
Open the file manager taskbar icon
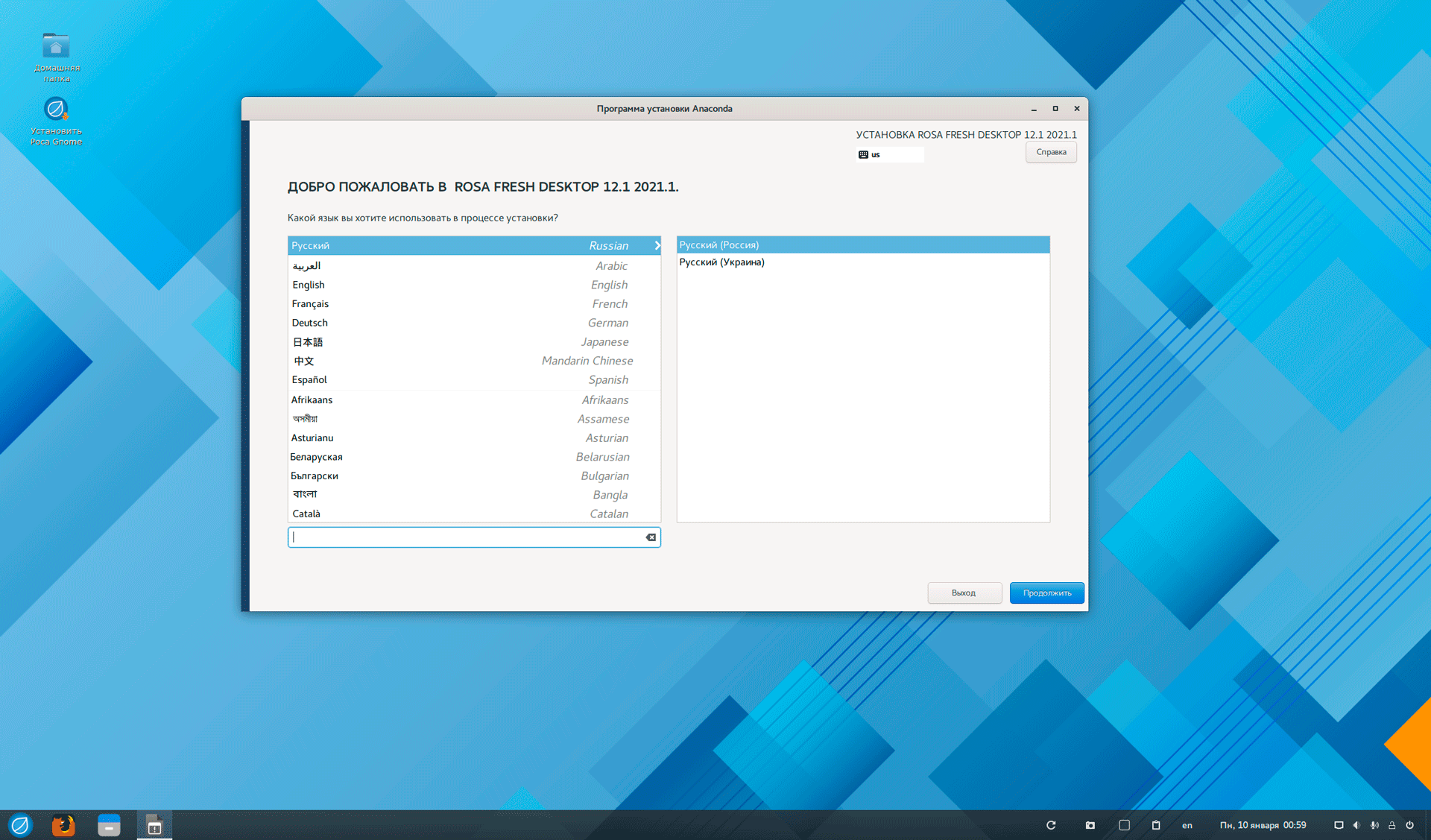pyautogui.click(x=109, y=825)
